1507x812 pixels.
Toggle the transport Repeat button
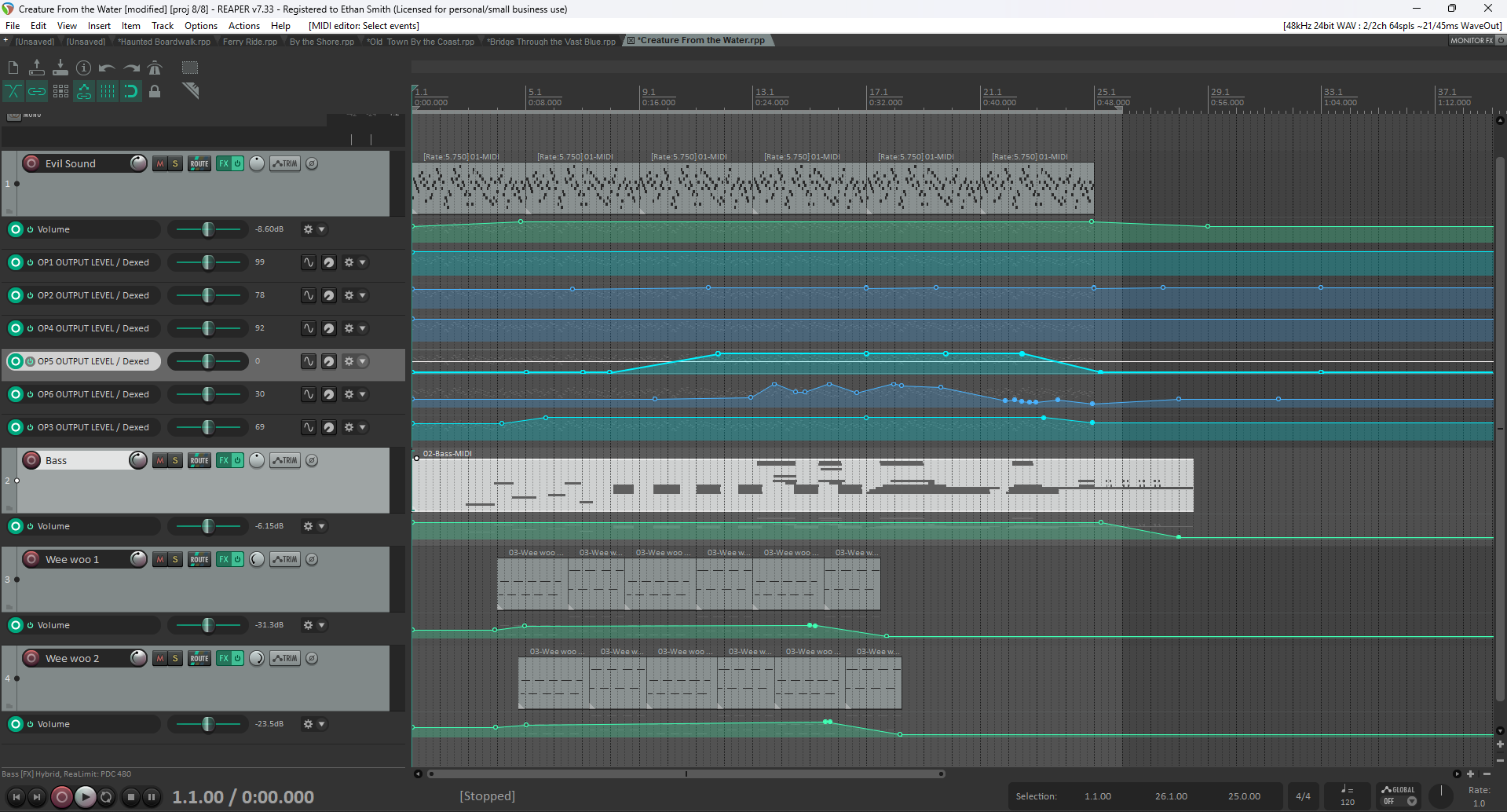click(107, 797)
